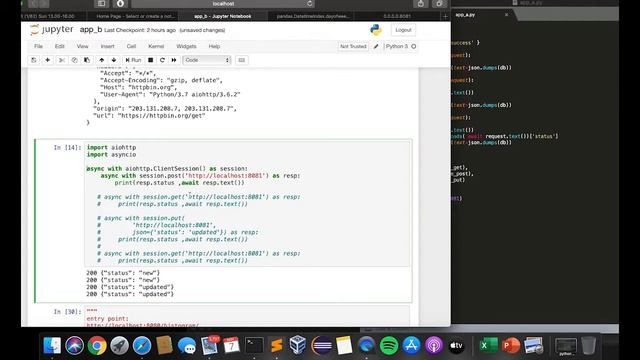This screenshot has height=360, width=640.
Task: Open the Help menu in Jupyter
Action: (x=214, y=47)
